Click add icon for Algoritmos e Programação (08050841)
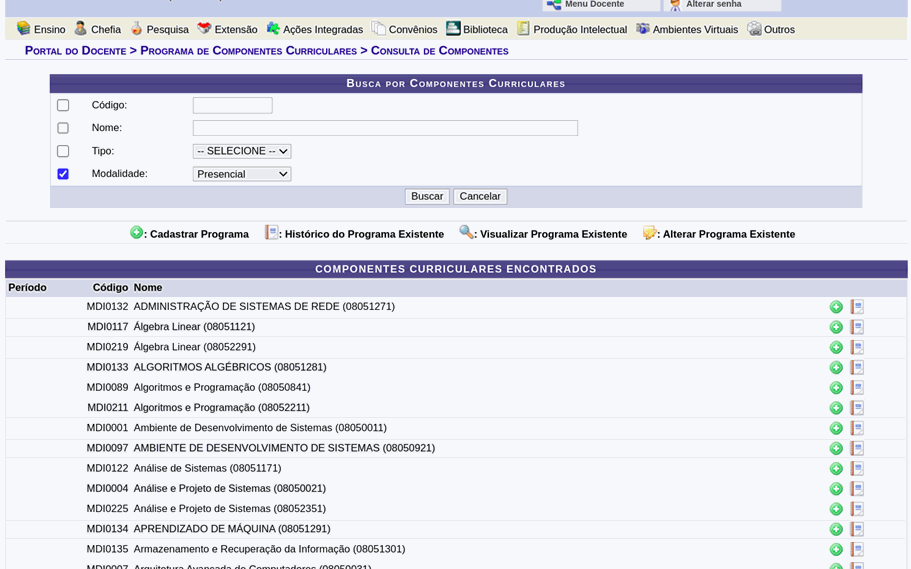 pos(836,388)
